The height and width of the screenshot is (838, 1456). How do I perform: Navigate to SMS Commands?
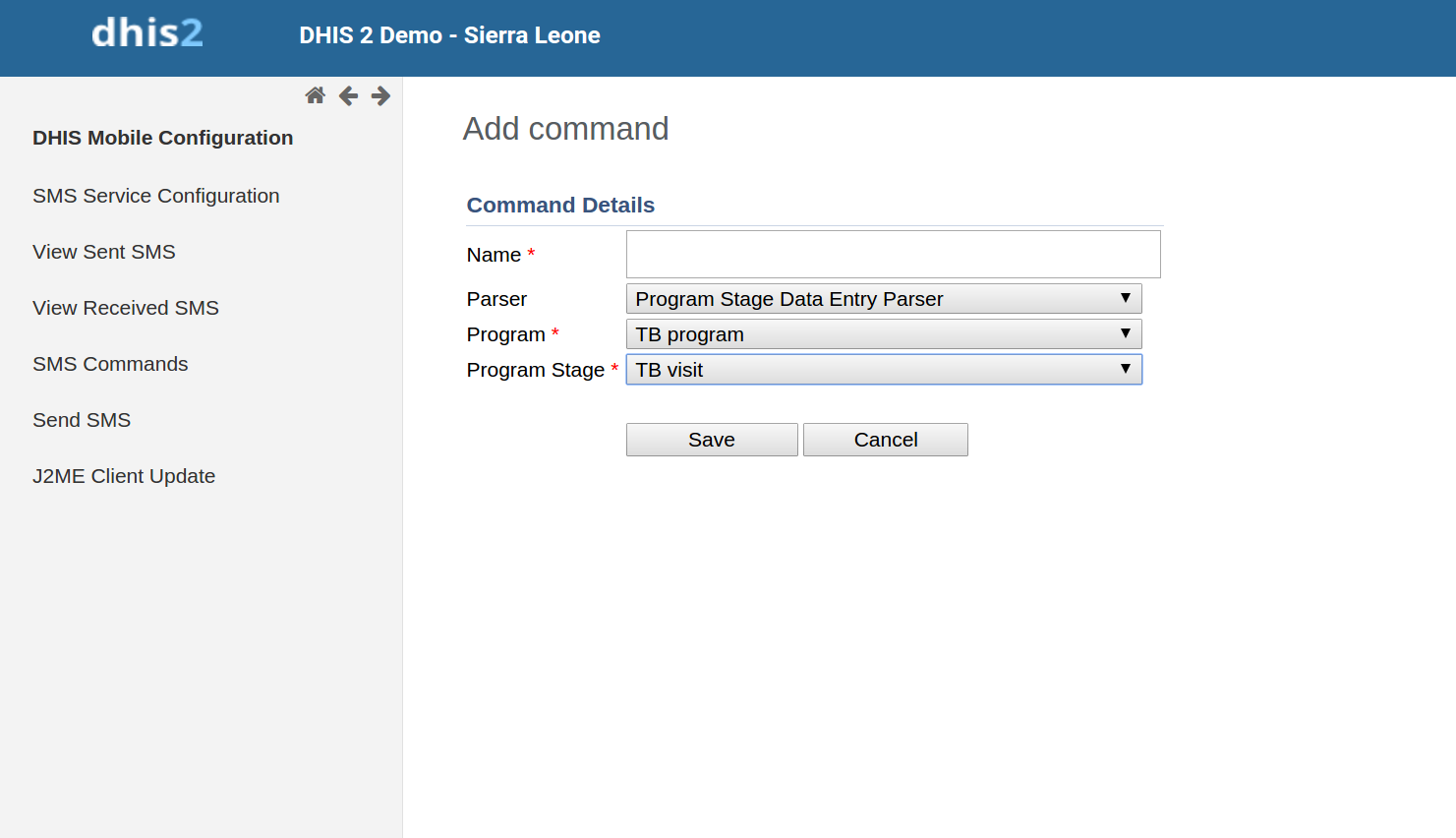pyautogui.click(x=110, y=364)
